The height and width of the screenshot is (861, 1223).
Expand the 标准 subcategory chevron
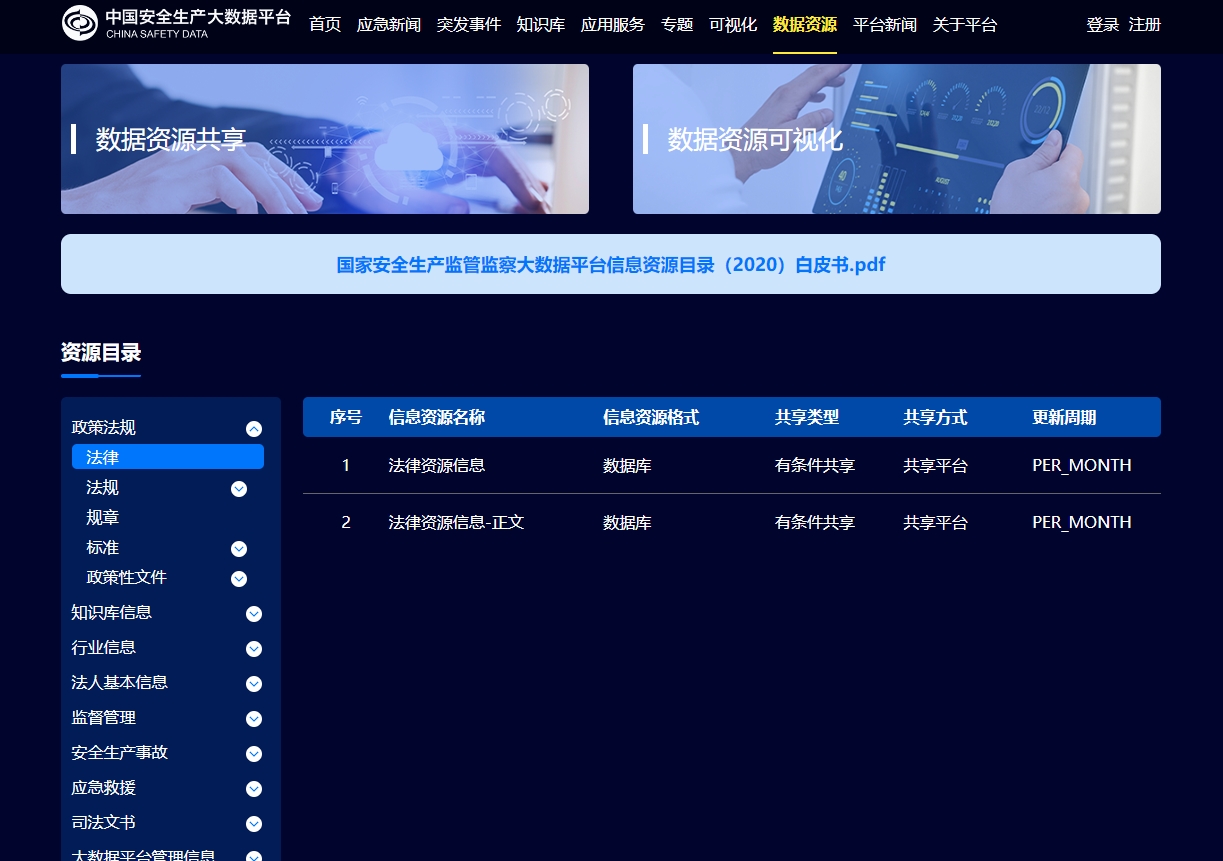(239, 549)
